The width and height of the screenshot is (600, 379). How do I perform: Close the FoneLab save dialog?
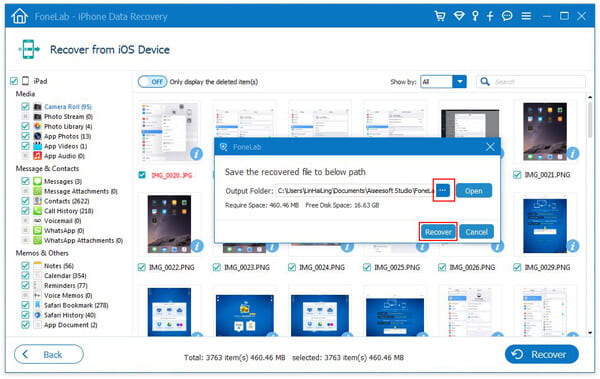490,147
